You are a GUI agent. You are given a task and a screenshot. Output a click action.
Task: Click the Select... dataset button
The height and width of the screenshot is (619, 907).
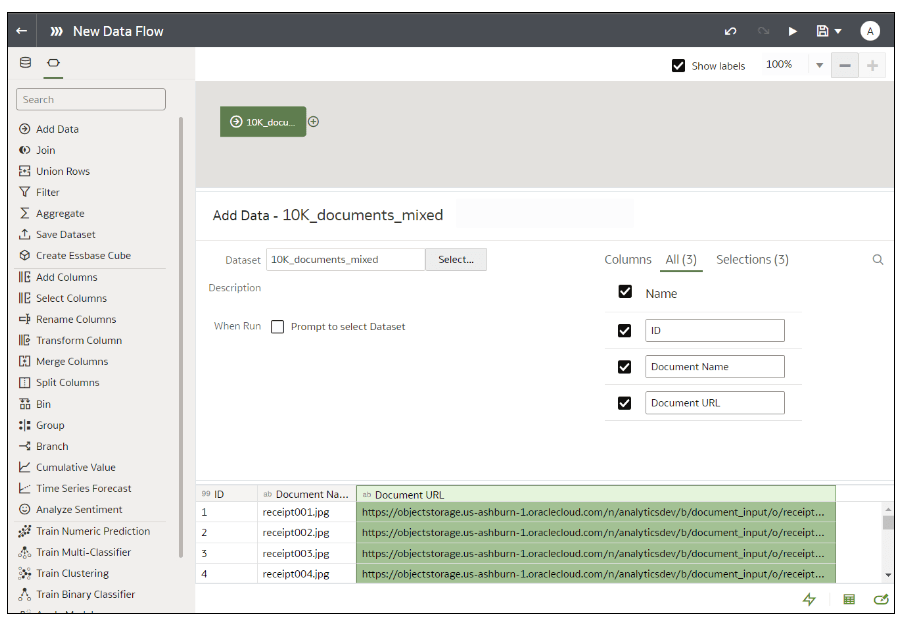point(456,260)
